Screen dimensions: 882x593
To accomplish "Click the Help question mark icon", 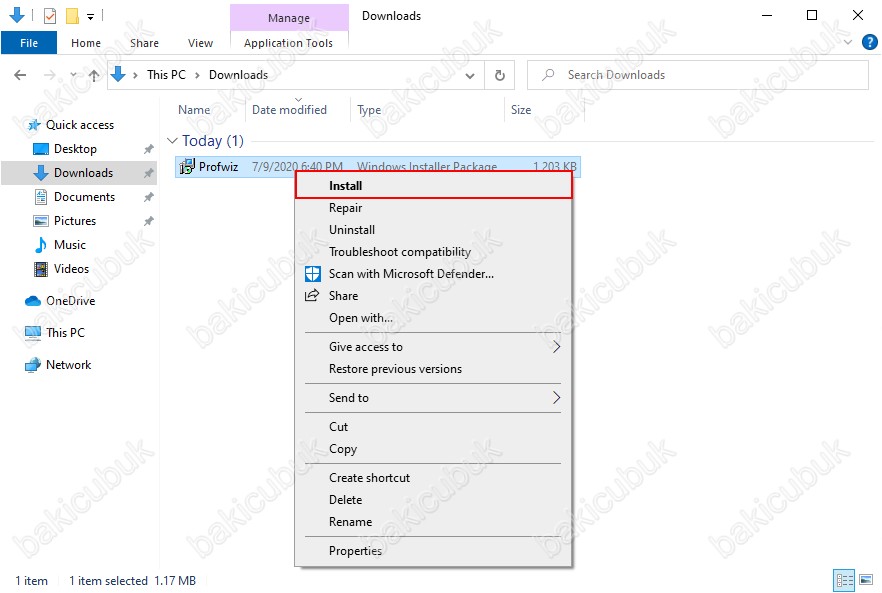I will pos(870,42).
